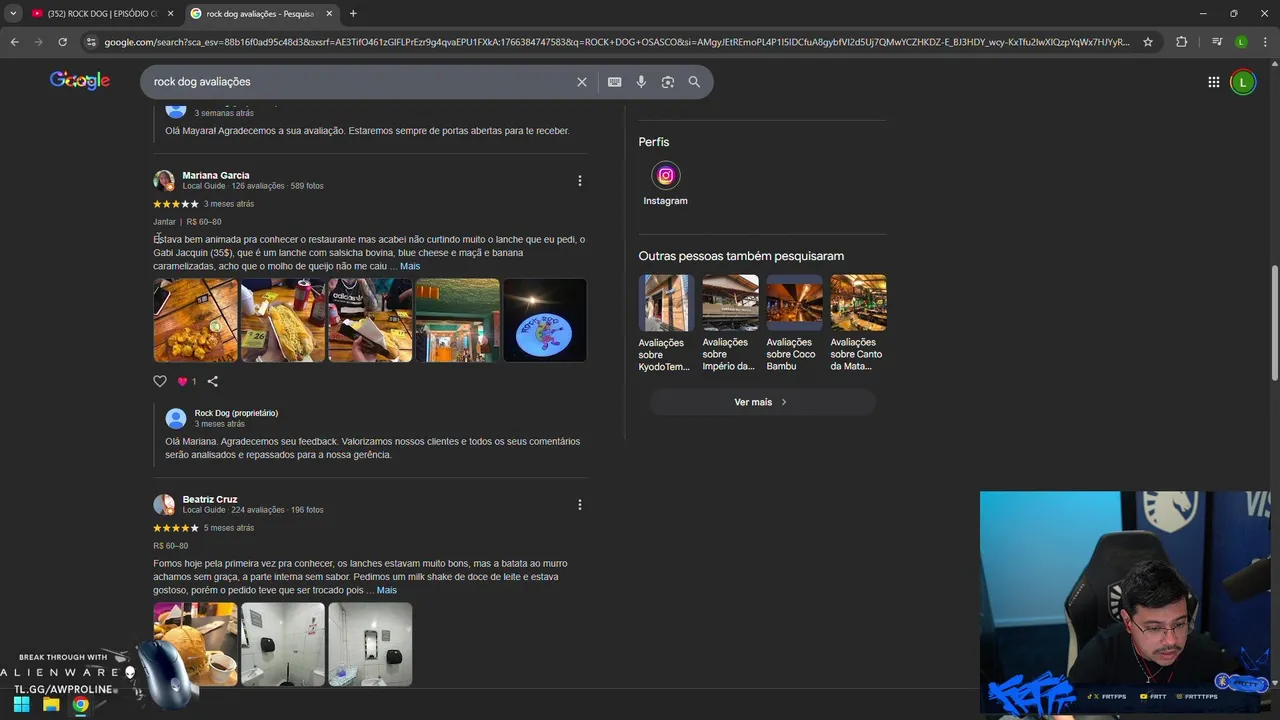Like Mariana Garcia's review with heart outline

[160, 381]
